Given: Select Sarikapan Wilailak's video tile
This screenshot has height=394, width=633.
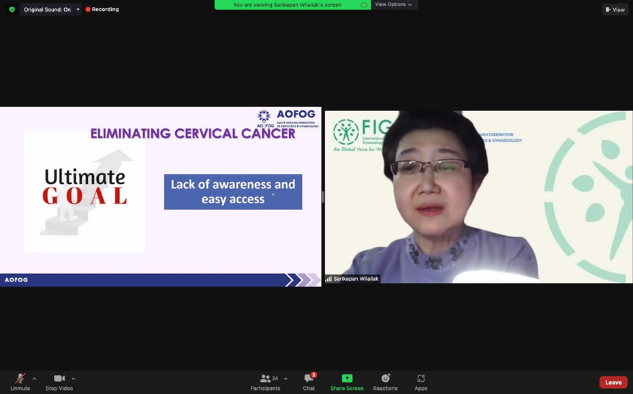Looking at the screenshot, I should [x=478, y=197].
